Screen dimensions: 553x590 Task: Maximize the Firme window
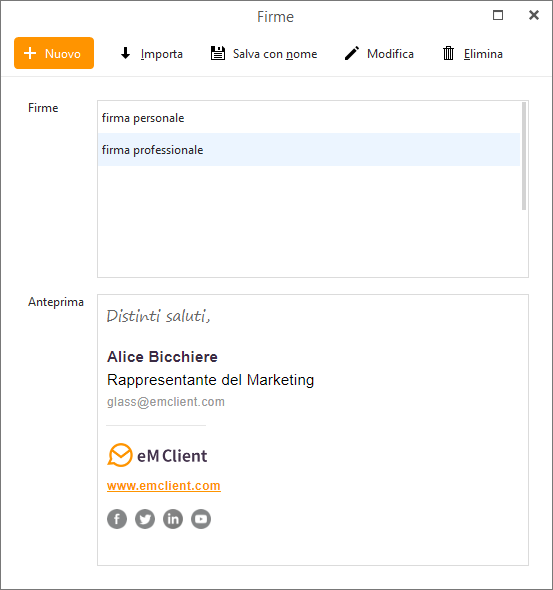click(498, 15)
